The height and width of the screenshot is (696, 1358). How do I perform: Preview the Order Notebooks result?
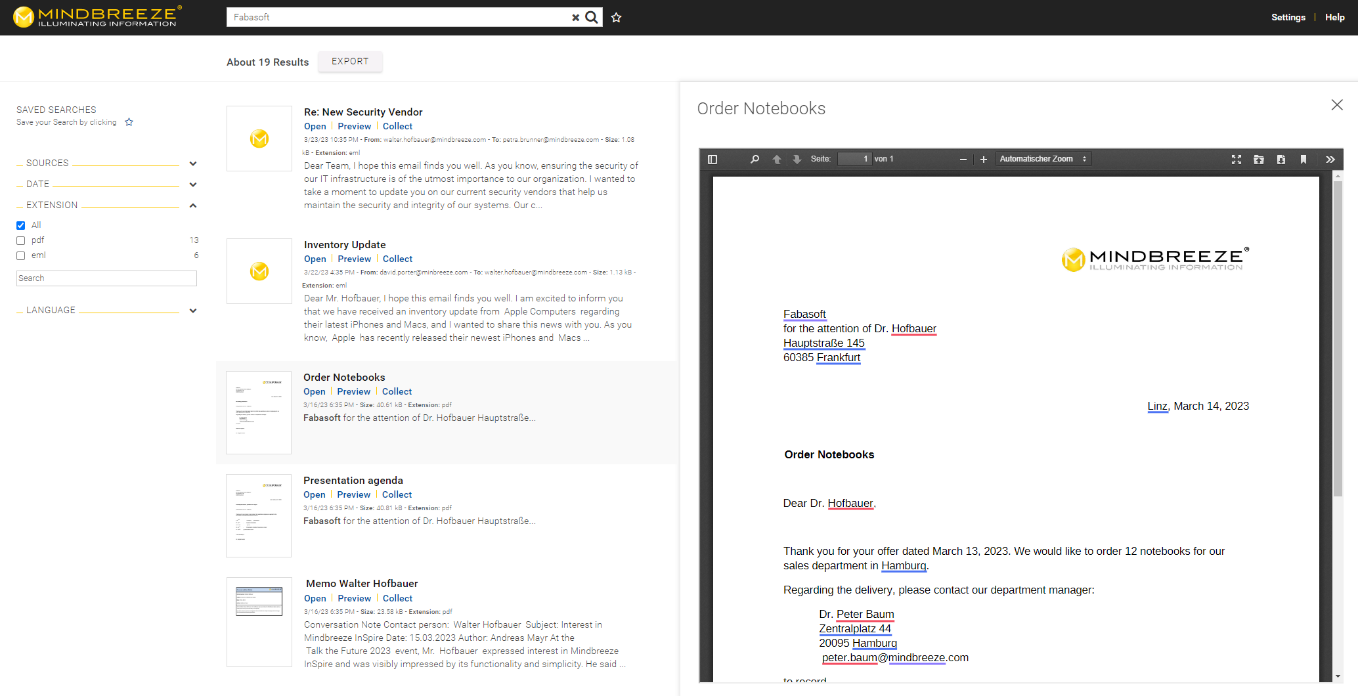click(354, 392)
